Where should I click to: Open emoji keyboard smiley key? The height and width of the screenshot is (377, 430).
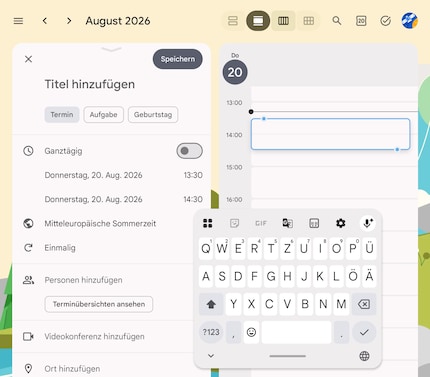251,332
